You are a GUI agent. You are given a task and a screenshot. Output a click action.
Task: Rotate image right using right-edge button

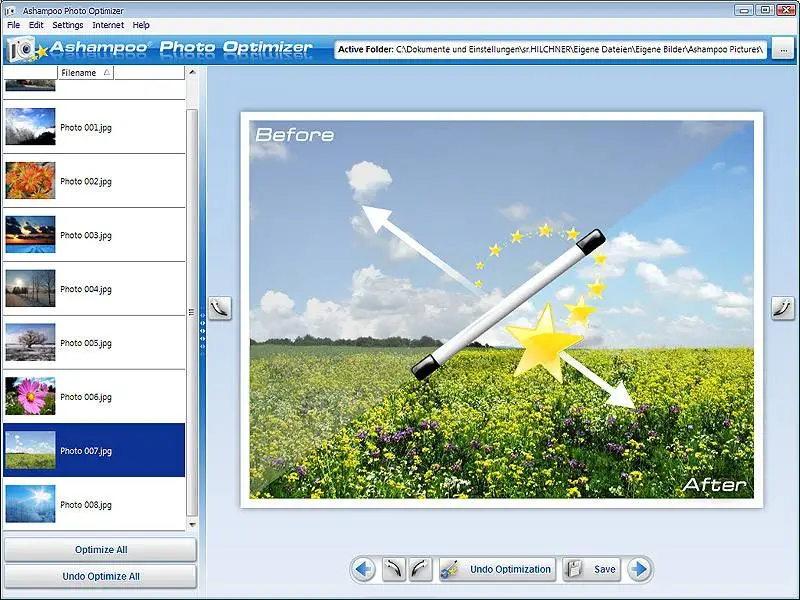pos(783,308)
